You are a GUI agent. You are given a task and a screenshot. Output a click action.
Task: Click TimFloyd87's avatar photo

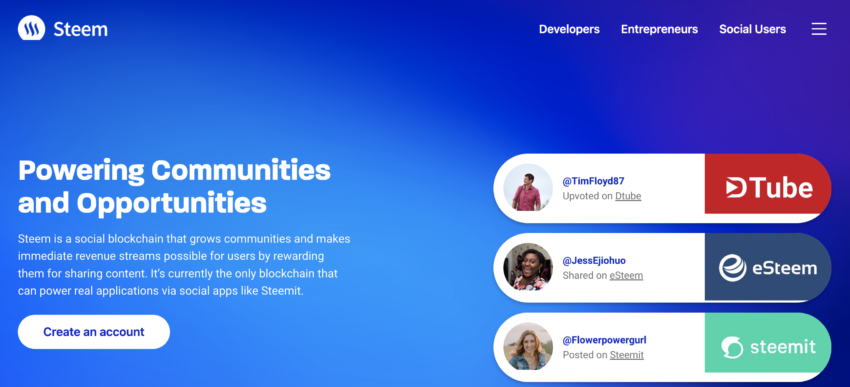coord(527,188)
